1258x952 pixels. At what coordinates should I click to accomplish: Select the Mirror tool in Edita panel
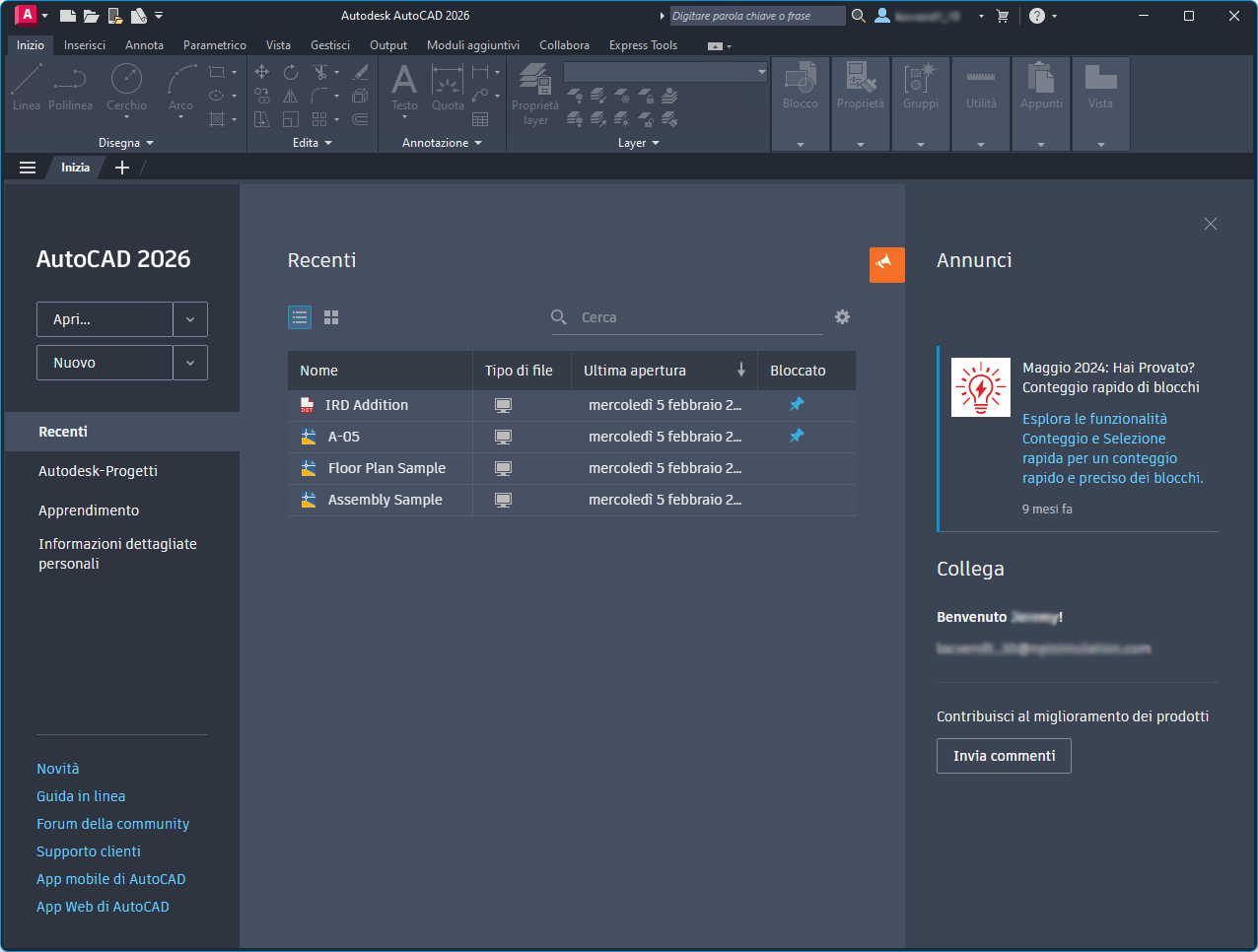(291, 96)
